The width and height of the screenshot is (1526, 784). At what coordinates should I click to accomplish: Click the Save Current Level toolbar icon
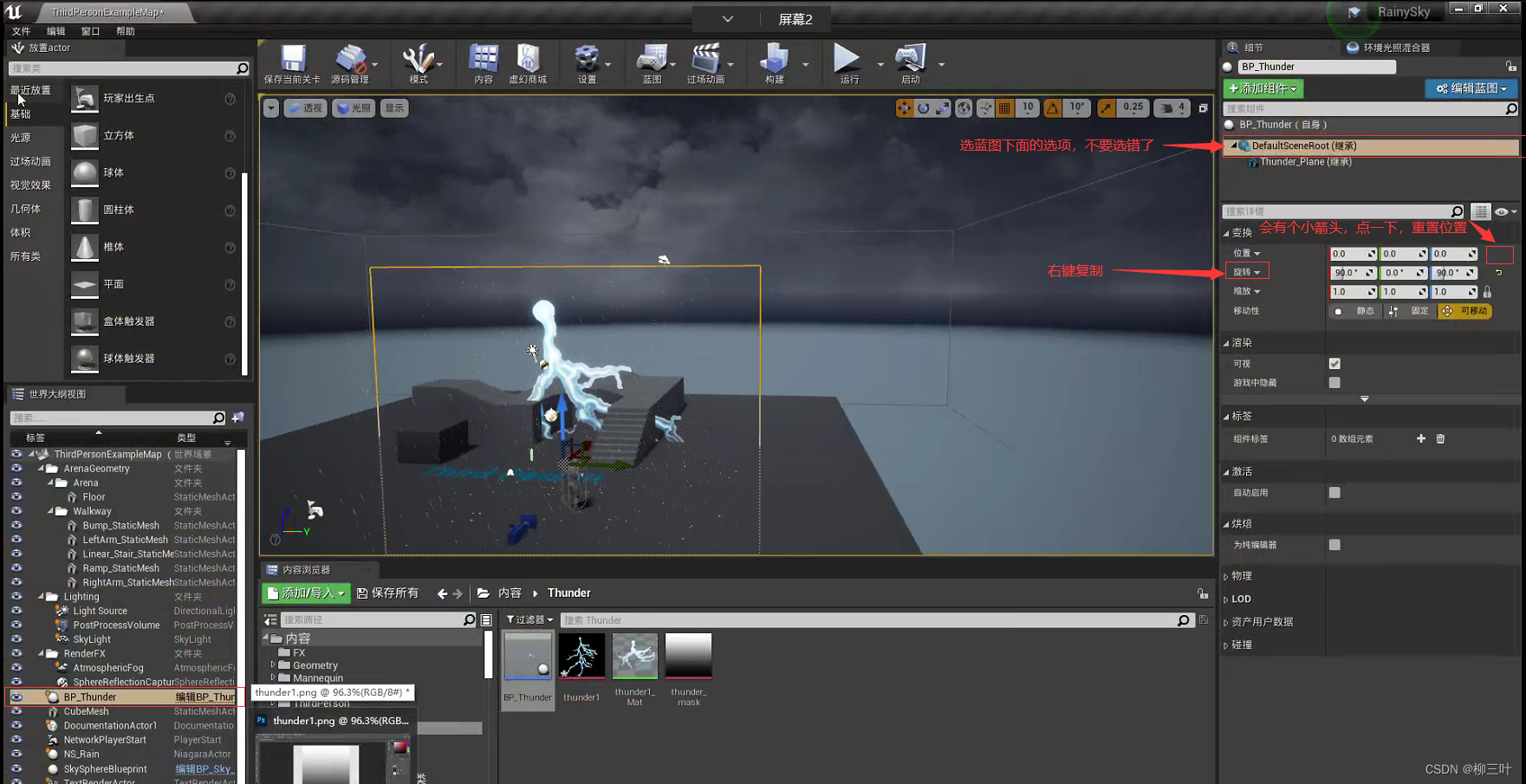293,58
